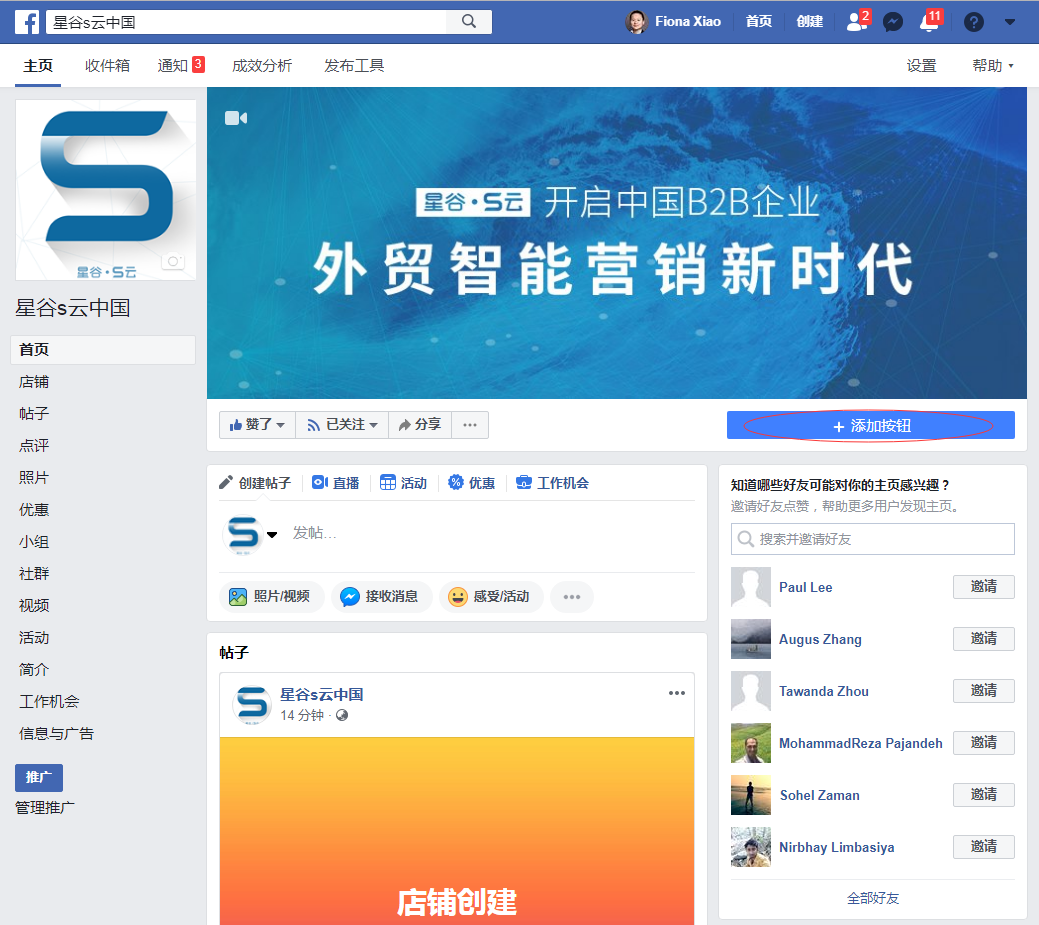Expand the 已关注 follow settings dropdown
The image size is (1039, 925).
pos(341,424)
